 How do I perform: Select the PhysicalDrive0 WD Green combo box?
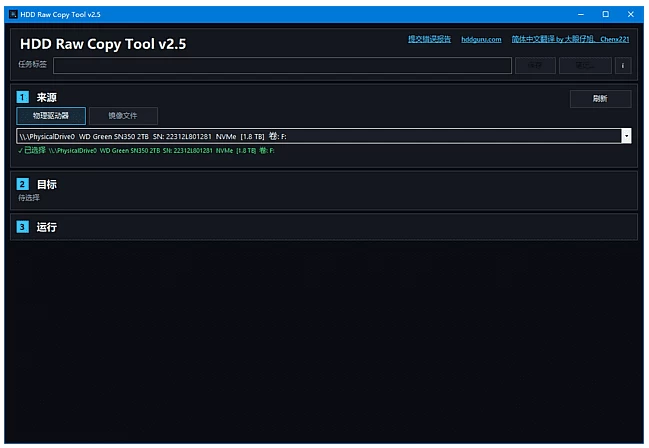click(318, 136)
